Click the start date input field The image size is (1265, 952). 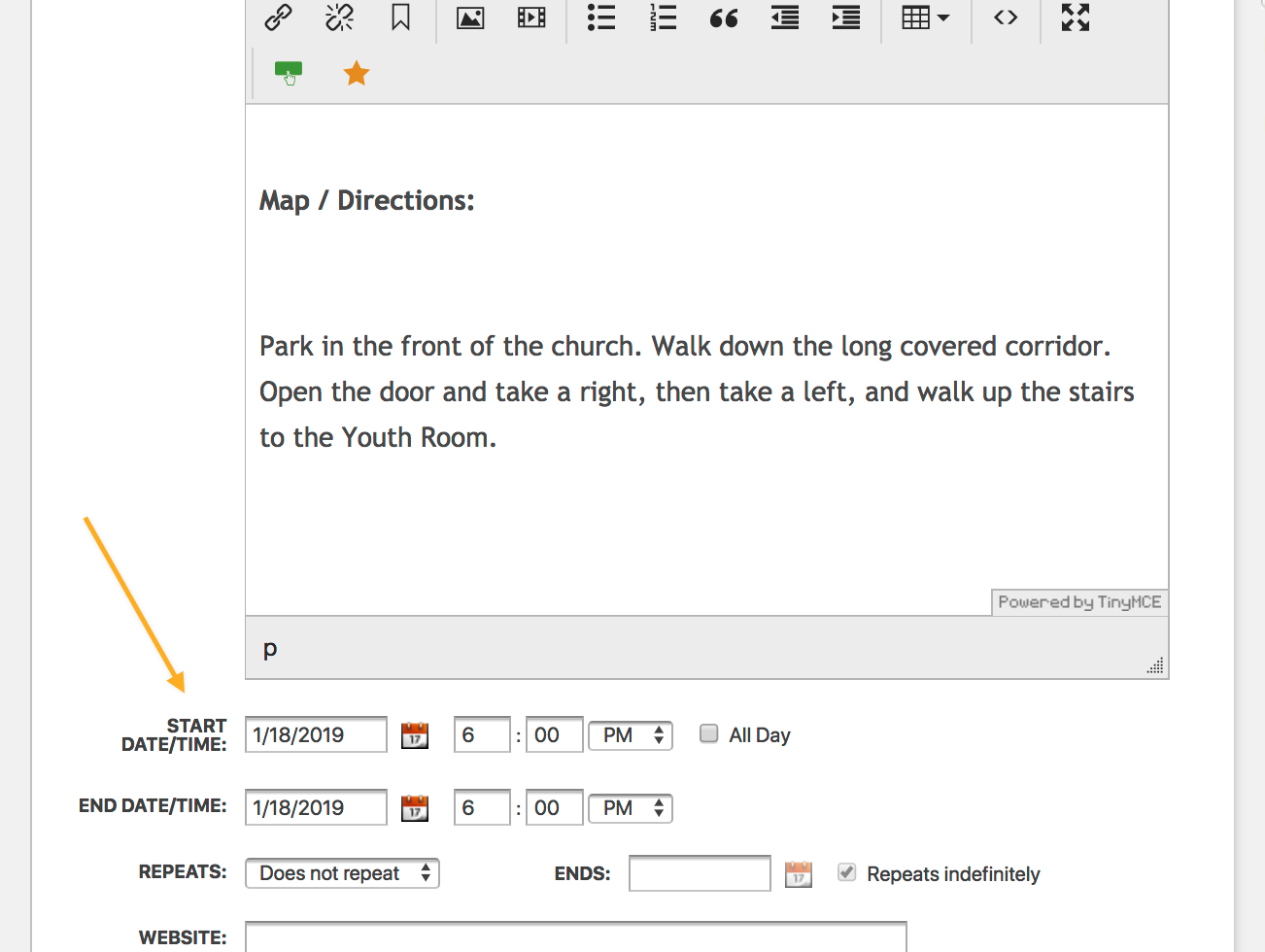point(316,734)
